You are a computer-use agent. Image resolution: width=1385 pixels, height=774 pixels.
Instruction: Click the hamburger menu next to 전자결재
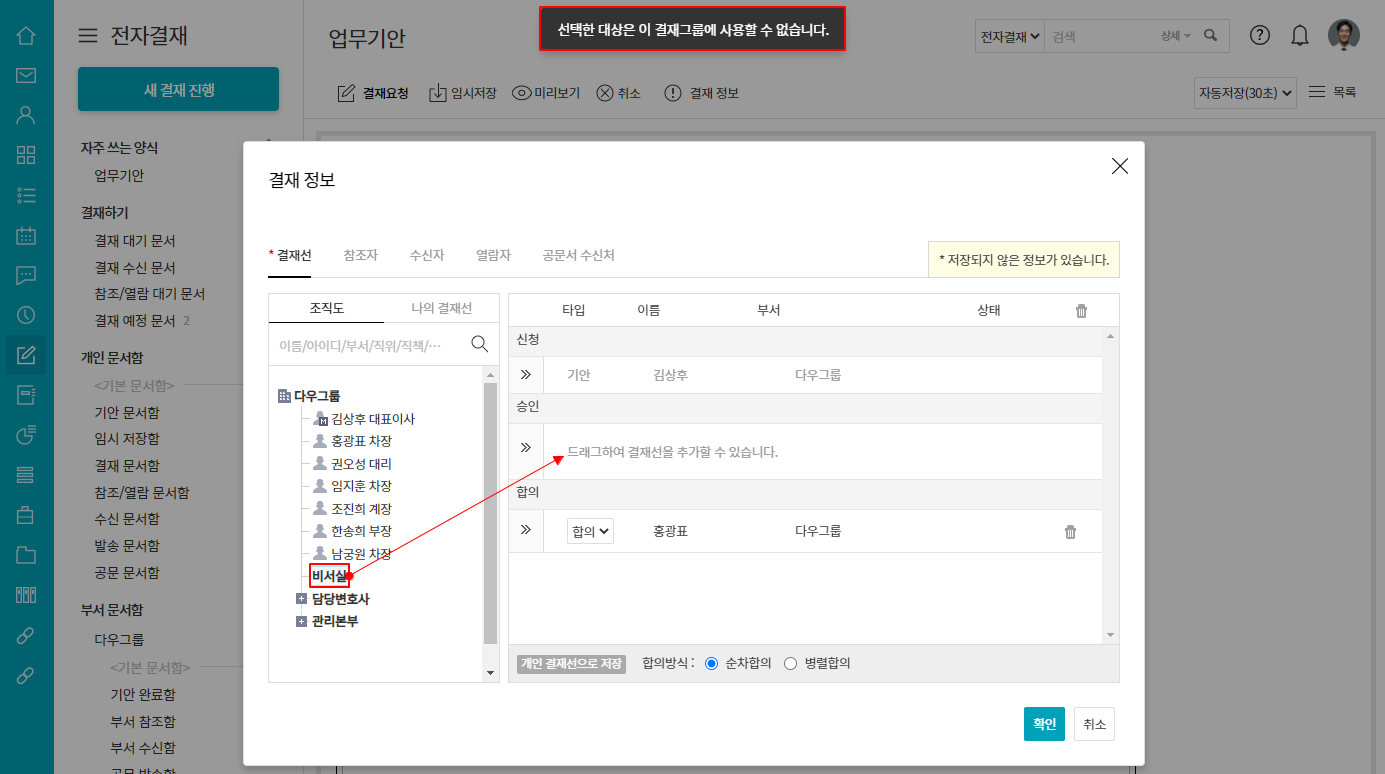88,36
